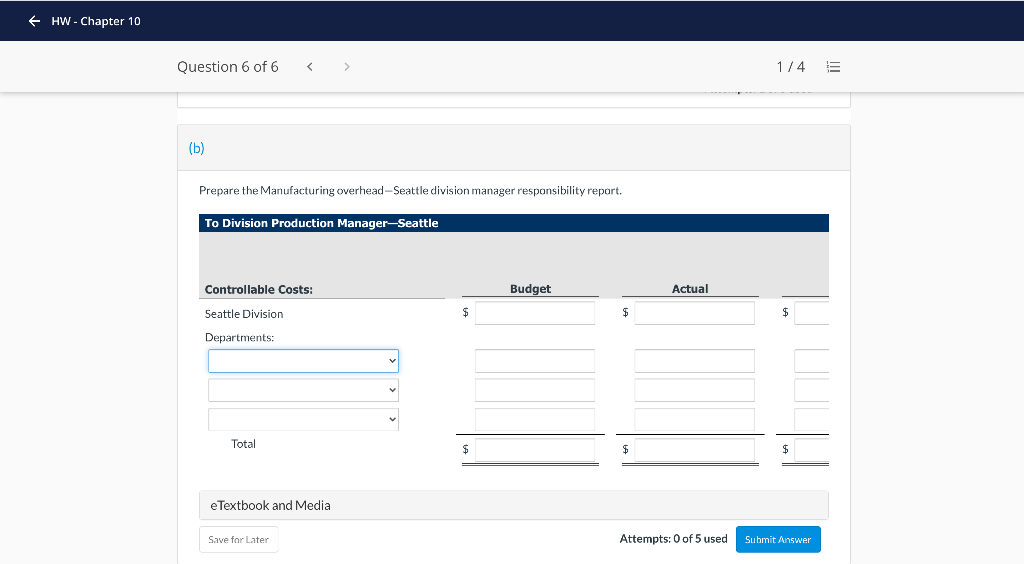Click the (b) part header
The height and width of the screenshot is (564, 1024).
click(197, 148)
